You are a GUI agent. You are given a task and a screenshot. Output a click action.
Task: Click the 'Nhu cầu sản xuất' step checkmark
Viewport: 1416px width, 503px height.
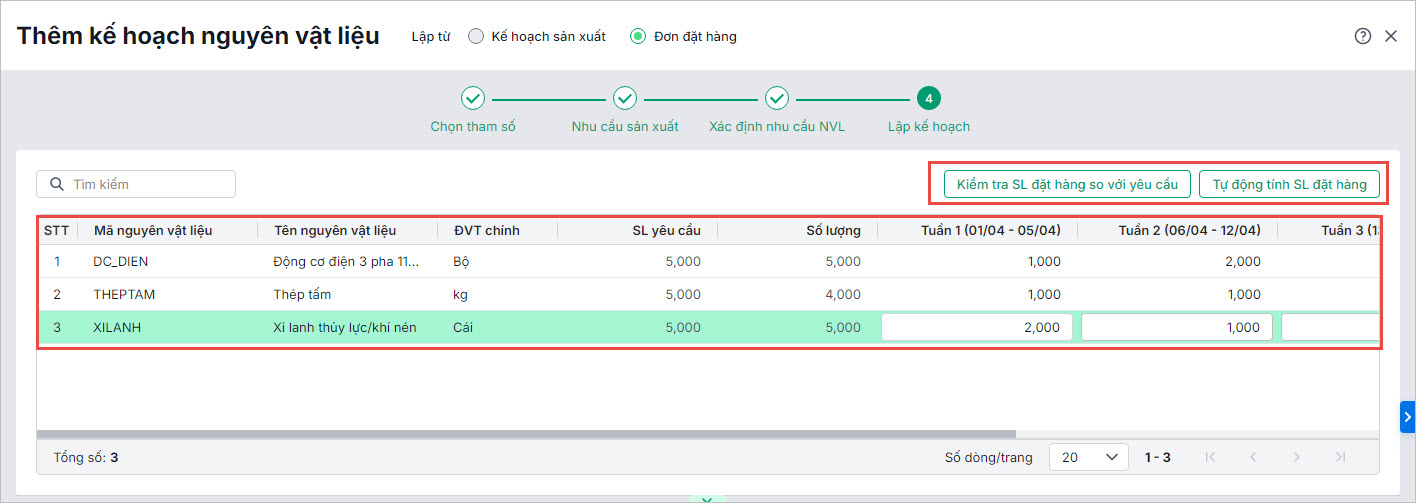pos(625,98)
